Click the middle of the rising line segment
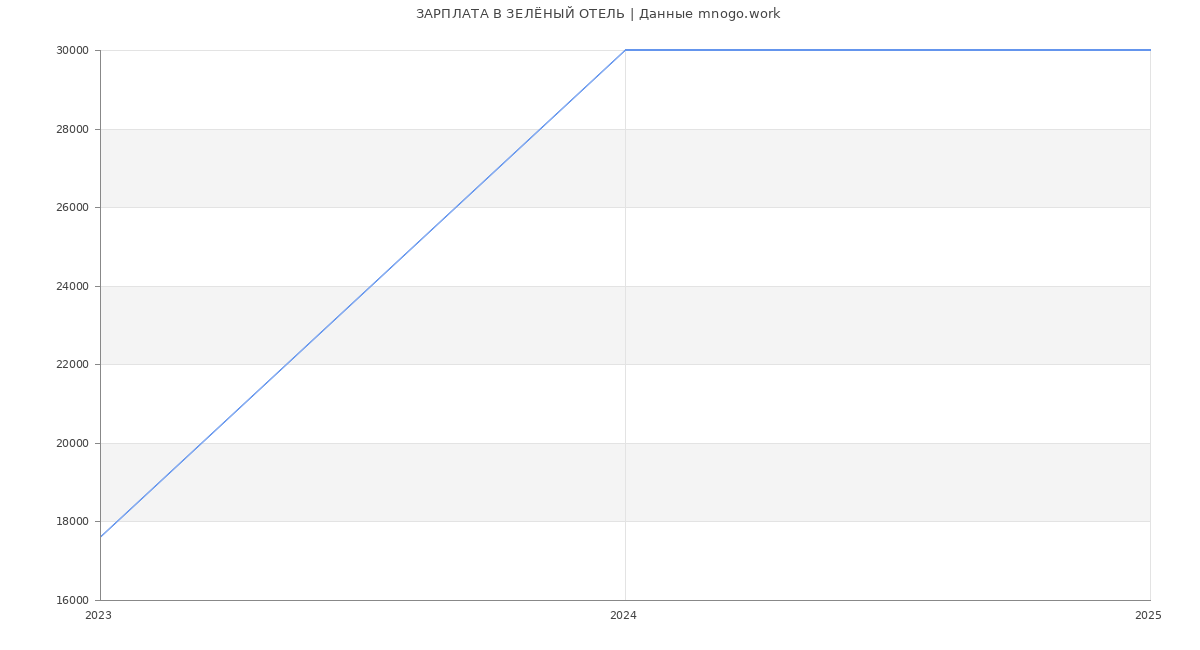The width and height of the screenshot is (1200, 650). pyautogui.click(x=363, y=294)
